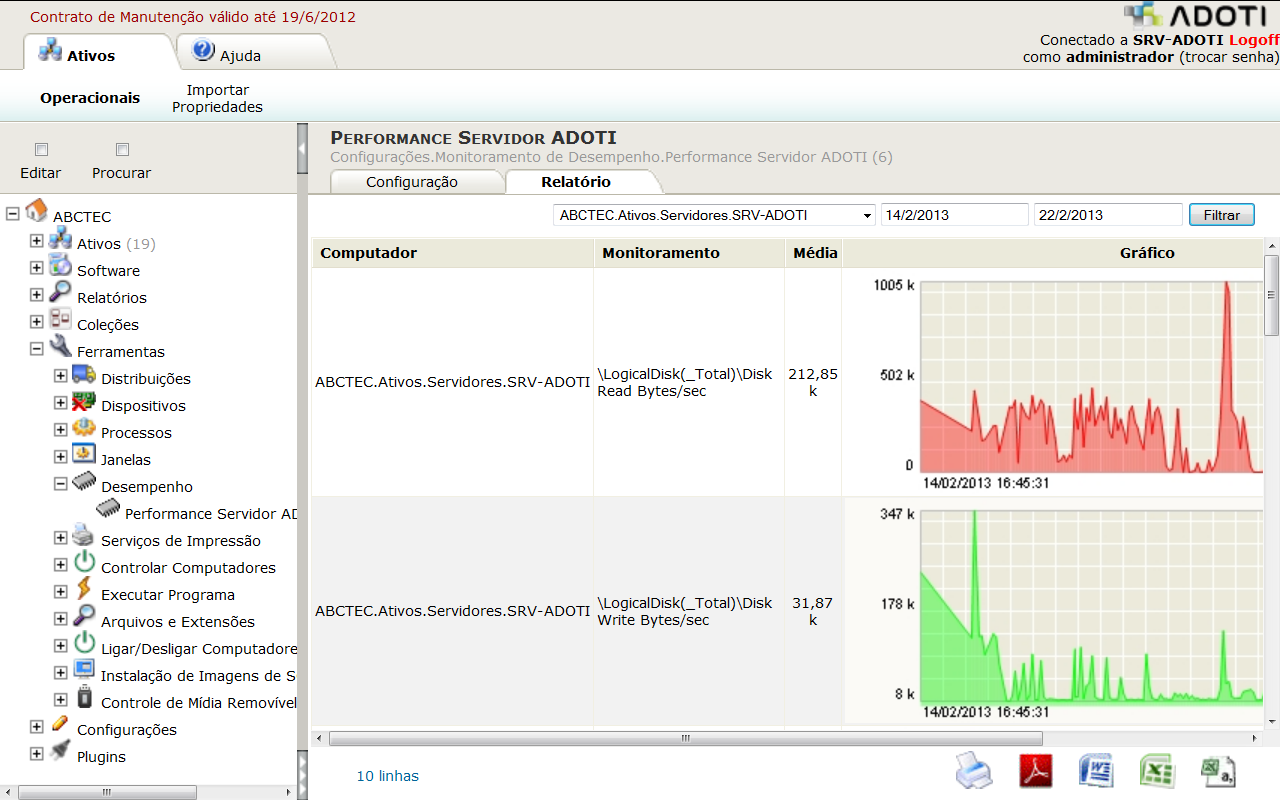Click the Controlar Computadores power icon
The width and height of the screenshot is (1280, 800).
[85, 562]
